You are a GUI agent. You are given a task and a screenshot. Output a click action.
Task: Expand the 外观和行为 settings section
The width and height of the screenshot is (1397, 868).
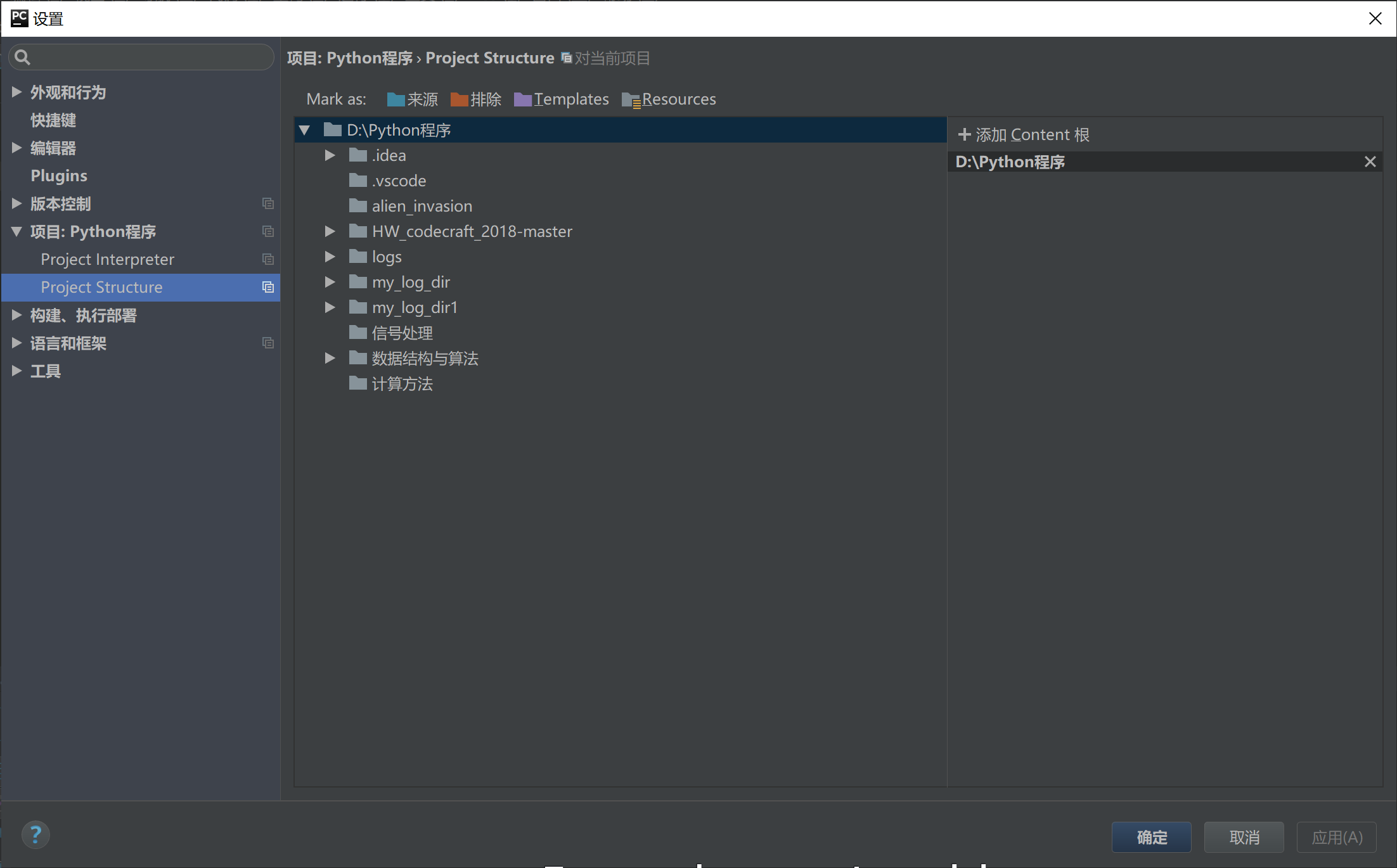tap(16, 93)
